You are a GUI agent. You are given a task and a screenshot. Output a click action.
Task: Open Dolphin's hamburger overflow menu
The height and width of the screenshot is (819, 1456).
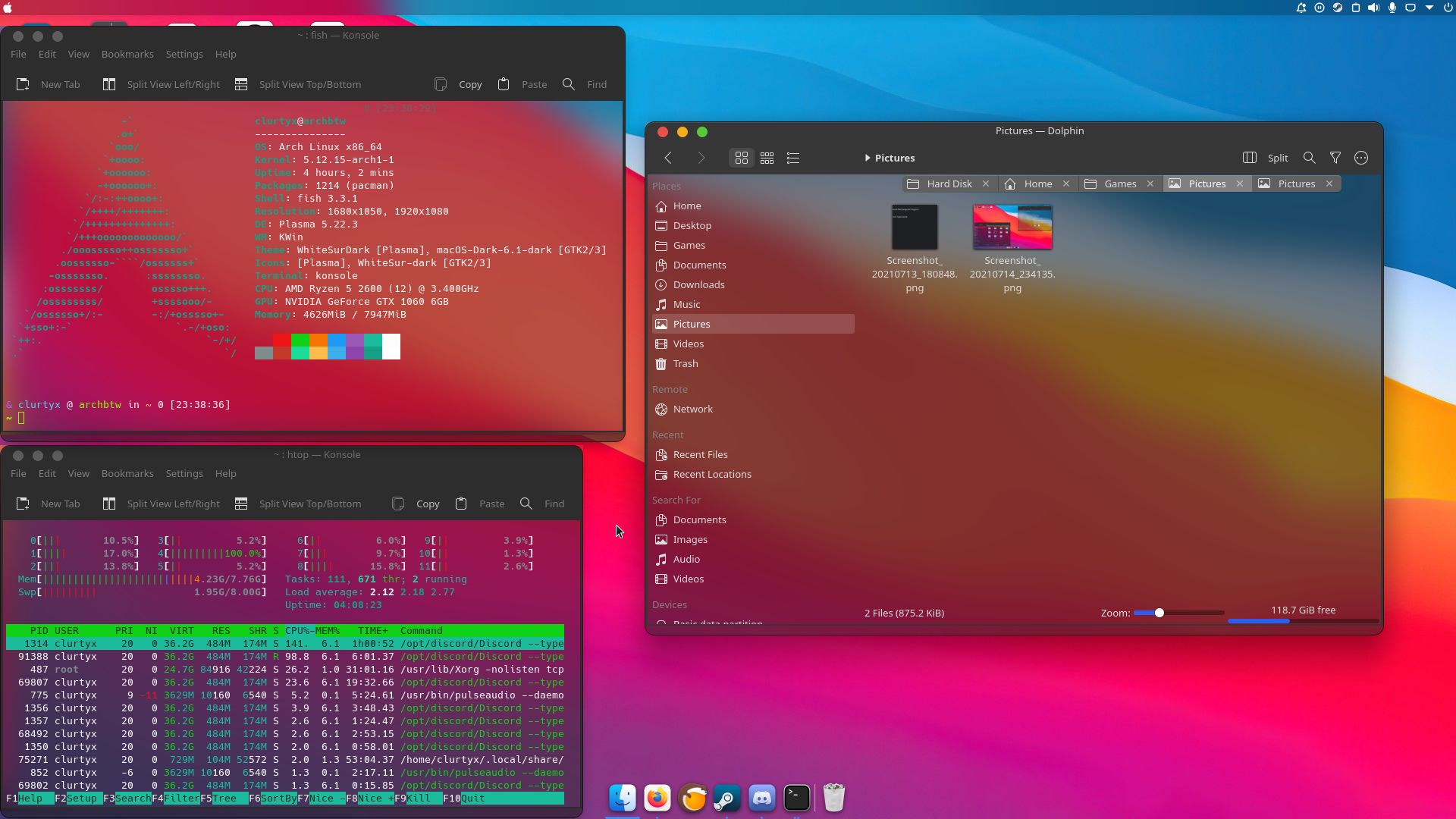coord(1361,158)
